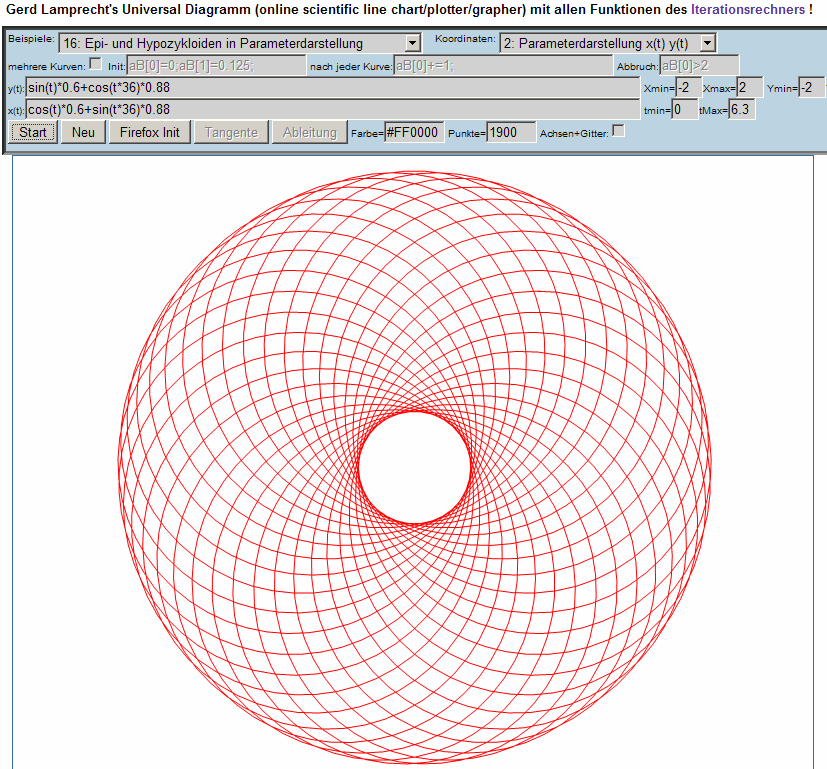The height and width of the screenshot is (769, 827).
Task: Enable the mehrere Kurven checkbox
Action: point(95,64)
